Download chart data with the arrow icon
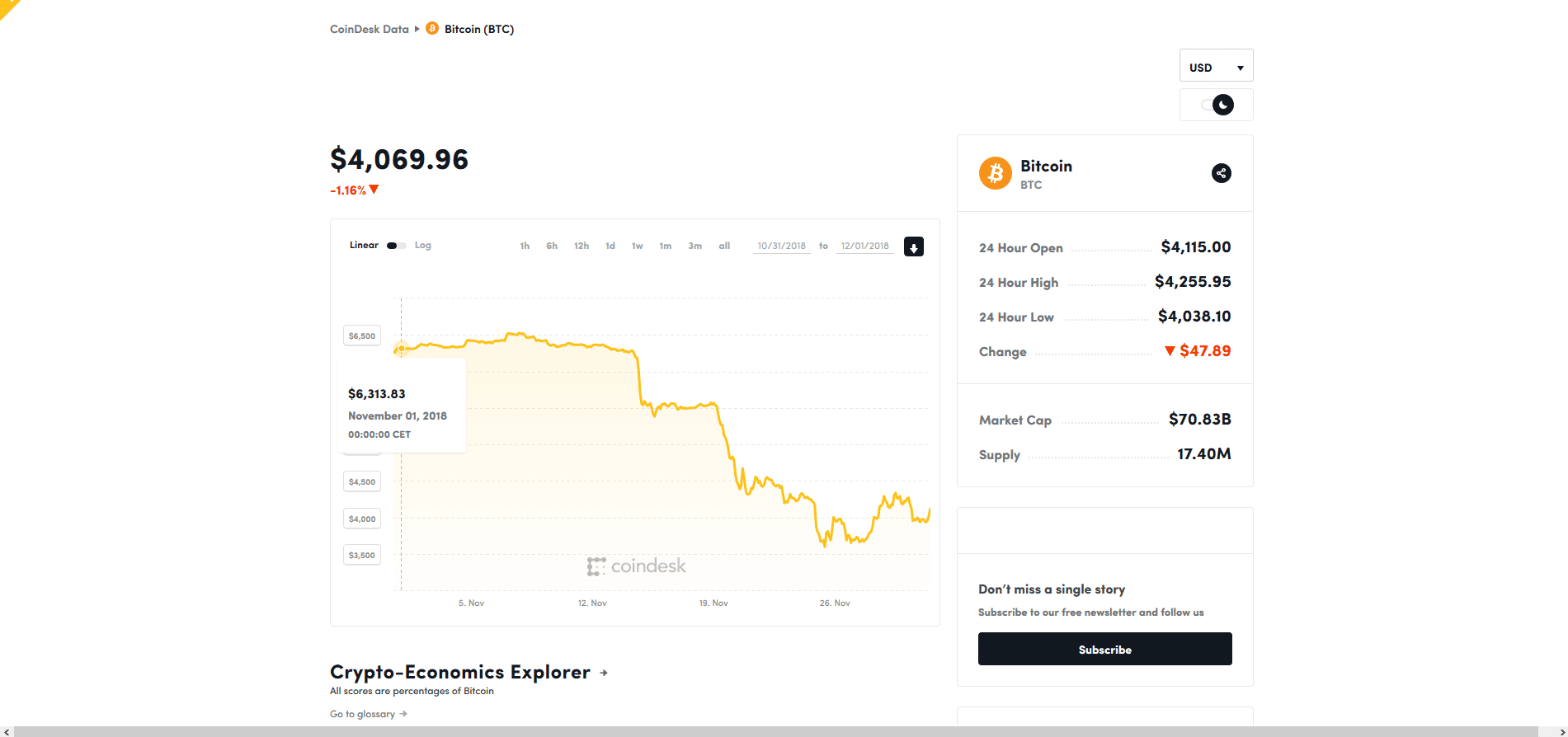The width and height of the screenshot is (1568, 737). 913,246
